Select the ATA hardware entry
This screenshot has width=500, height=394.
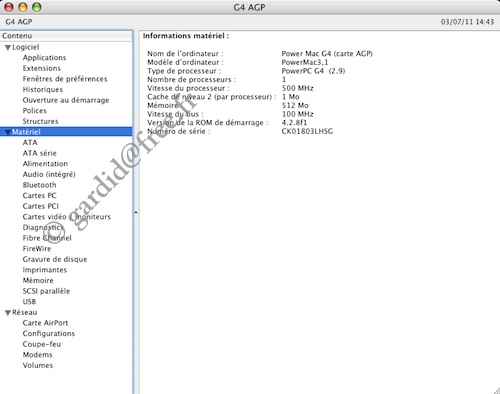pos(30,143)
